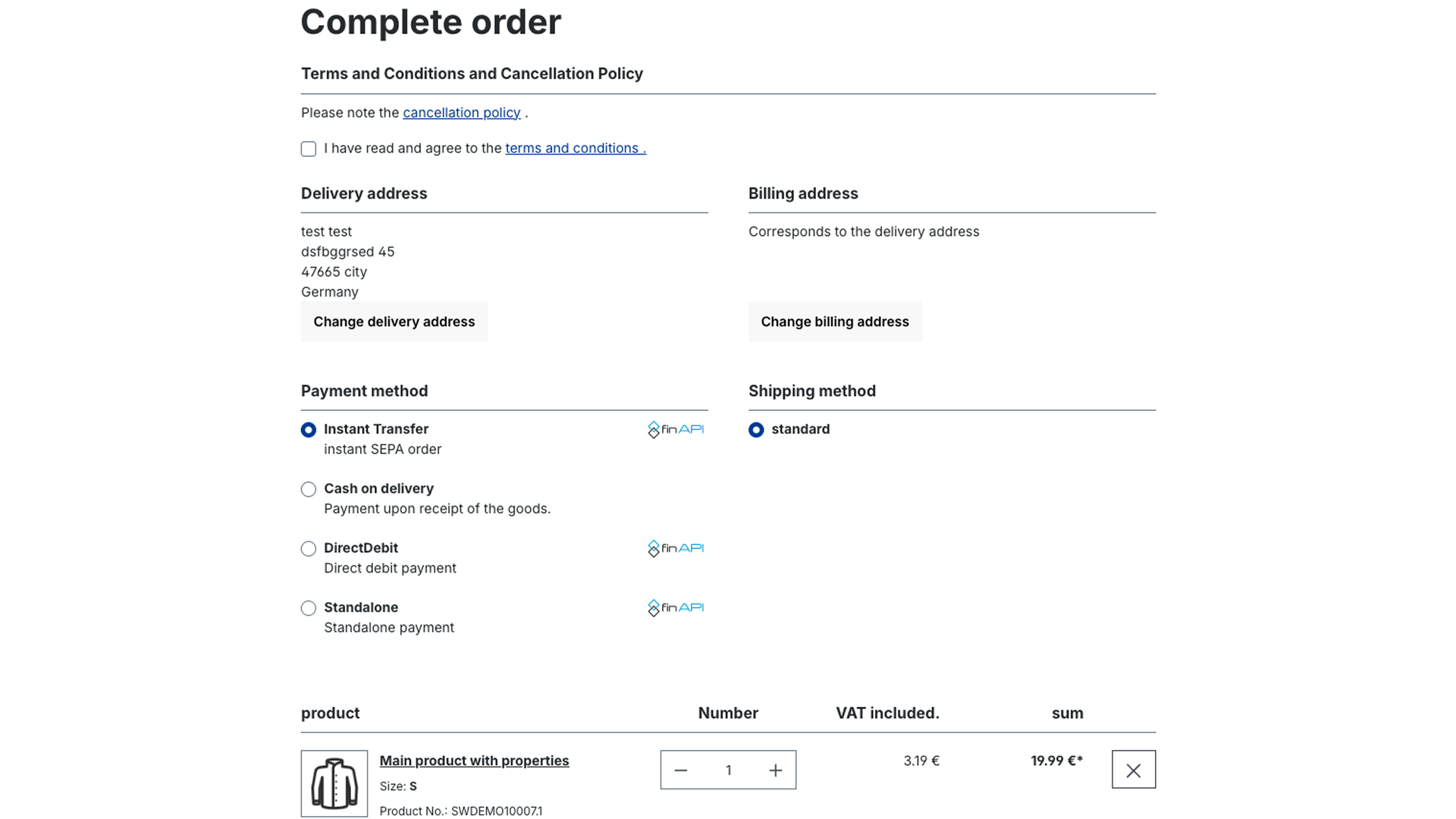Click the plus quantity icon
The width and height of the screenshot is (1456, 819).
(775, 770)
